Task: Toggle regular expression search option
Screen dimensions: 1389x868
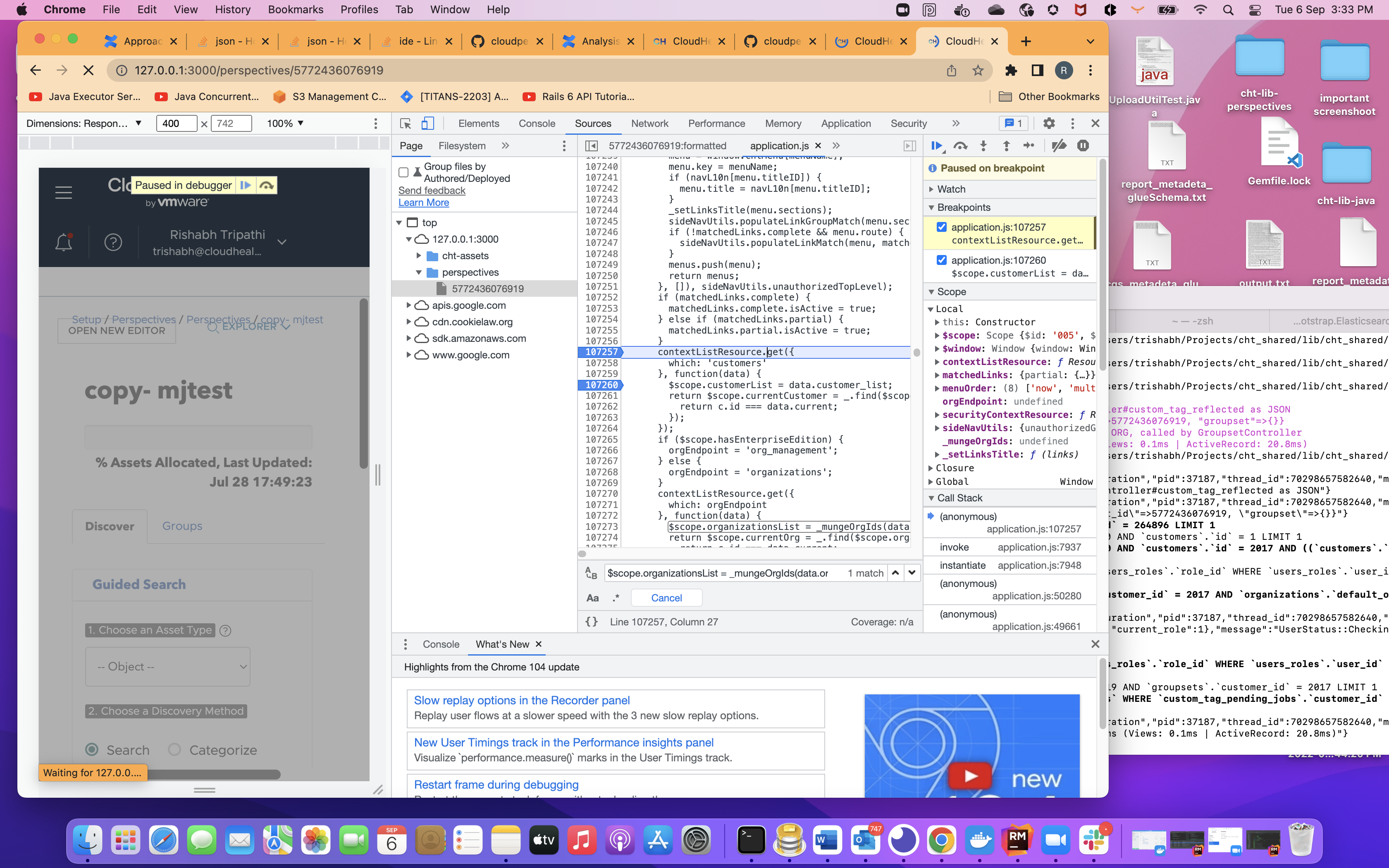Action: (x=616, y=598)
